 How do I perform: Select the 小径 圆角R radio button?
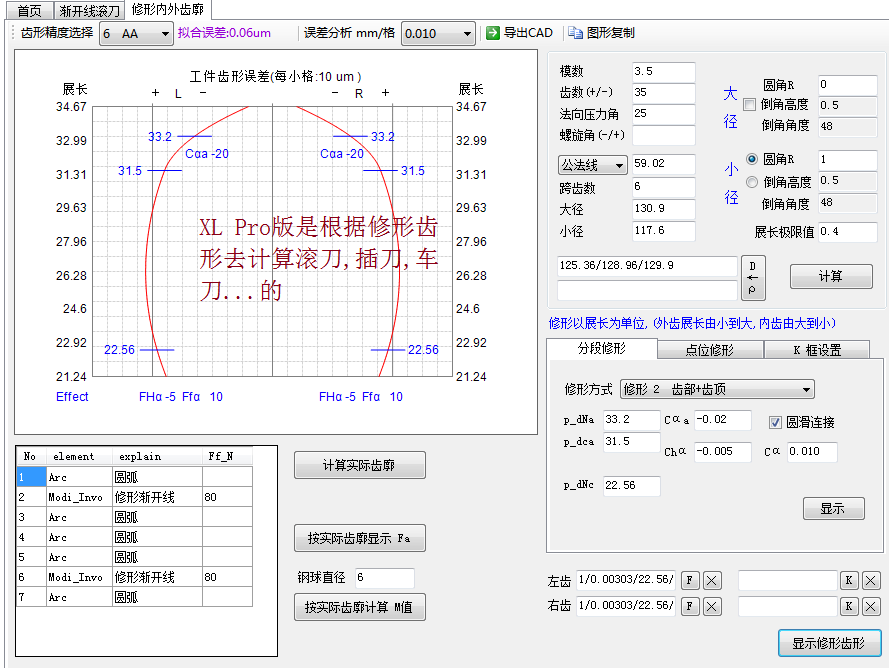(x=752, y=159)
